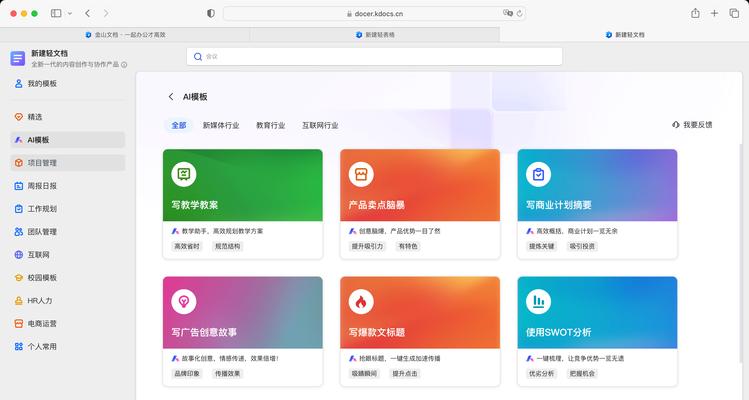Screen dimensions: 749x400
Task: Click the 有特色 tag
Action: [408, 247]
